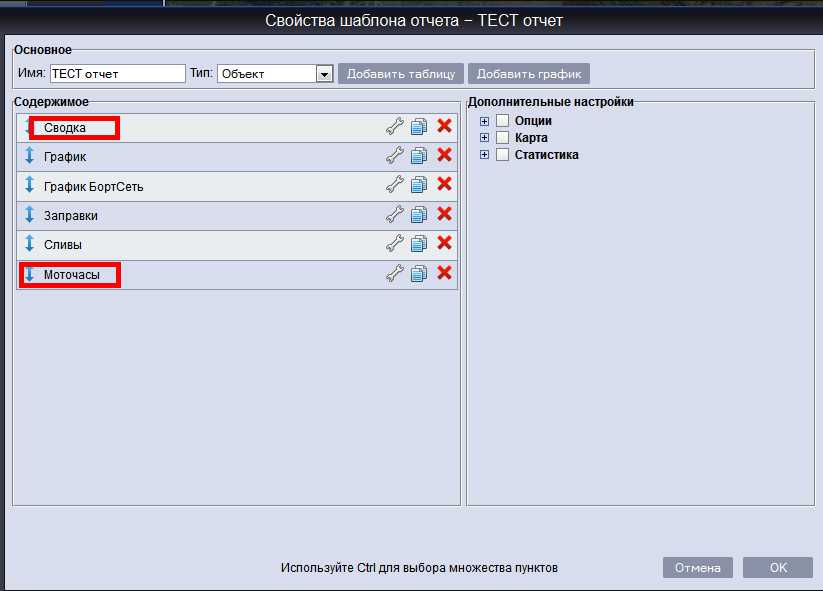
Task: Delete the Сливы table
Action: 445,243
